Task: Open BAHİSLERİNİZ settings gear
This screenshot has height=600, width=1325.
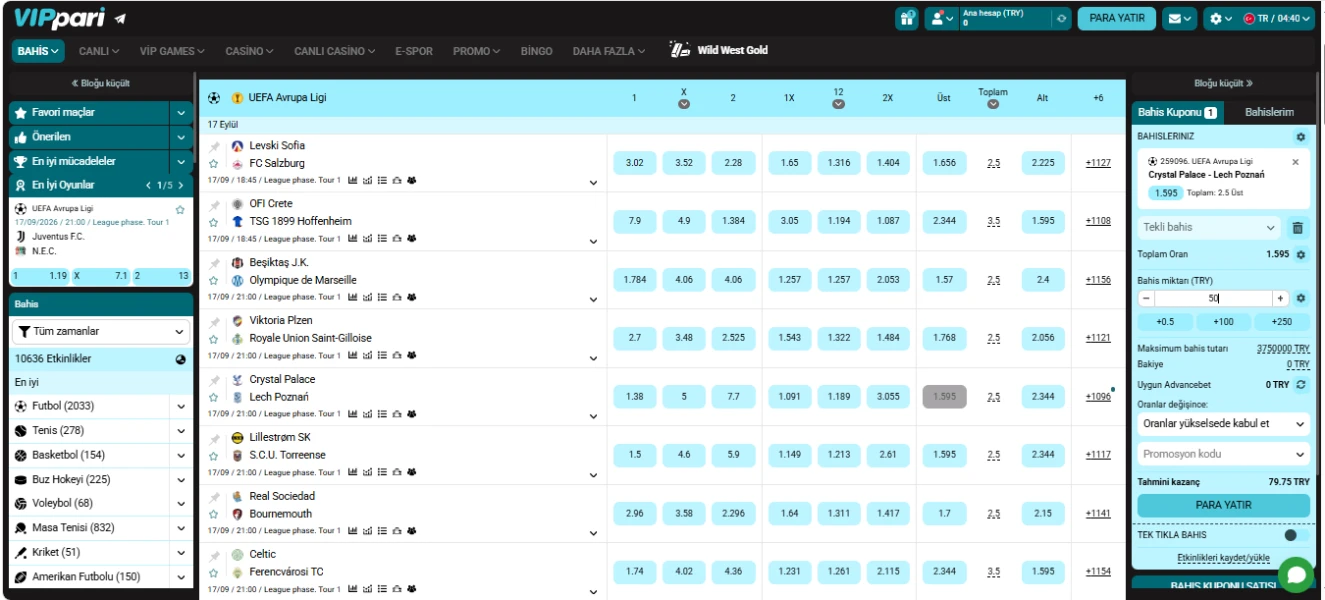Action: [x=1300, y=136]
